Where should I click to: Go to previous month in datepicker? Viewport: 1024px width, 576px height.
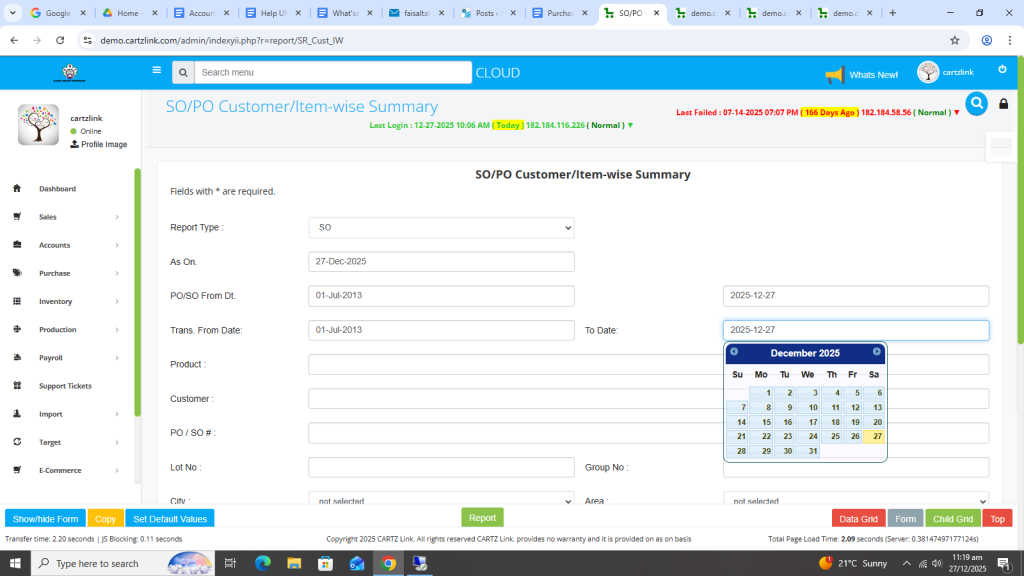(x=734, y=352)
